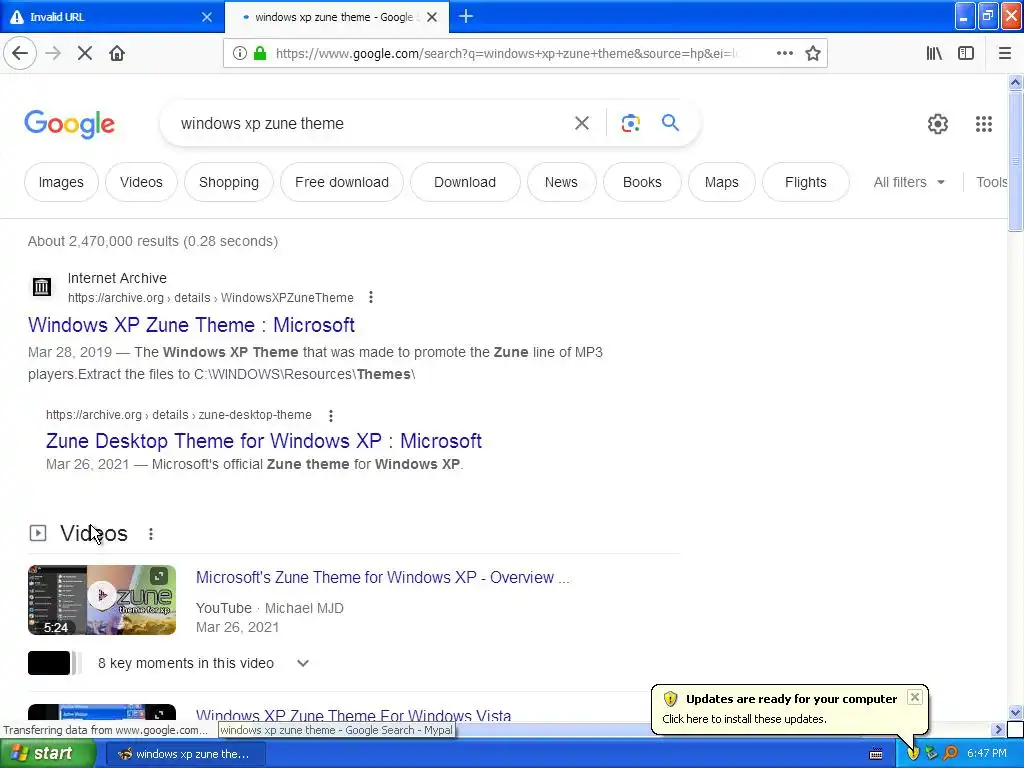The width and height of the screenshot is (1024, 768).
Task: Select the Mypal taskbar button
Action: click(x=184, y=754)
